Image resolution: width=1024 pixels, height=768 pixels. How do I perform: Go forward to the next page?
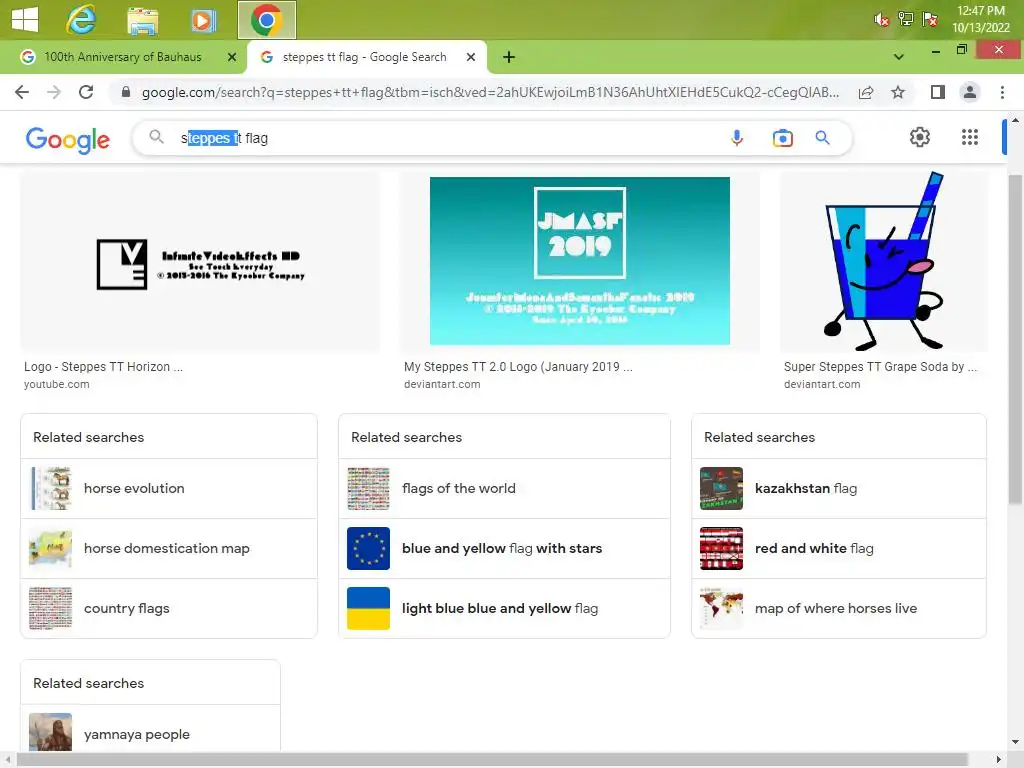click(x=54, y=92)
